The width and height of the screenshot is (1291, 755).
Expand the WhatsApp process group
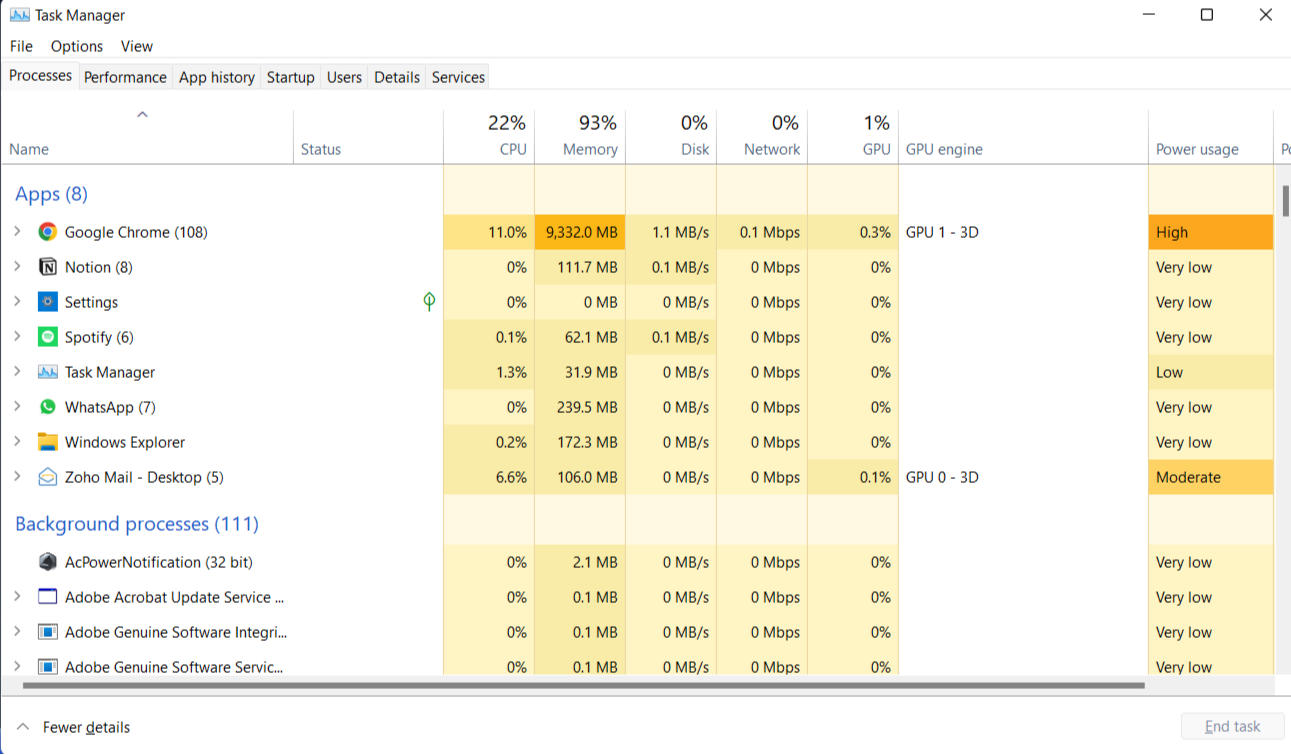pyautogui.click(x=16, y=407)
